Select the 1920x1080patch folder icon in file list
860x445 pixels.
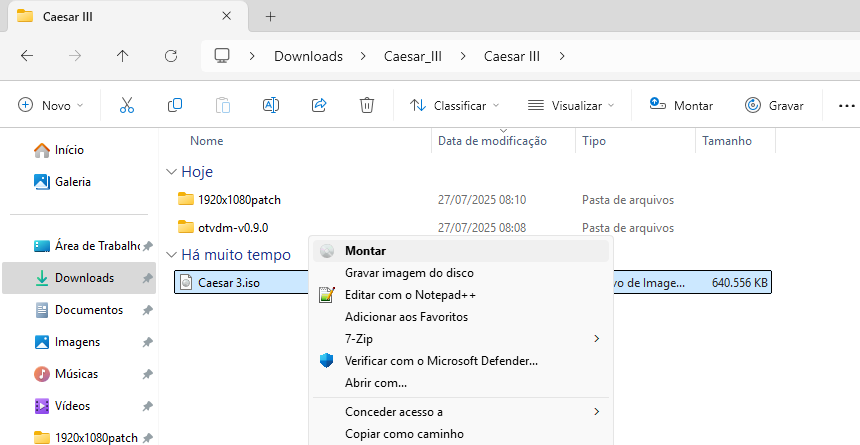[186, 199]
